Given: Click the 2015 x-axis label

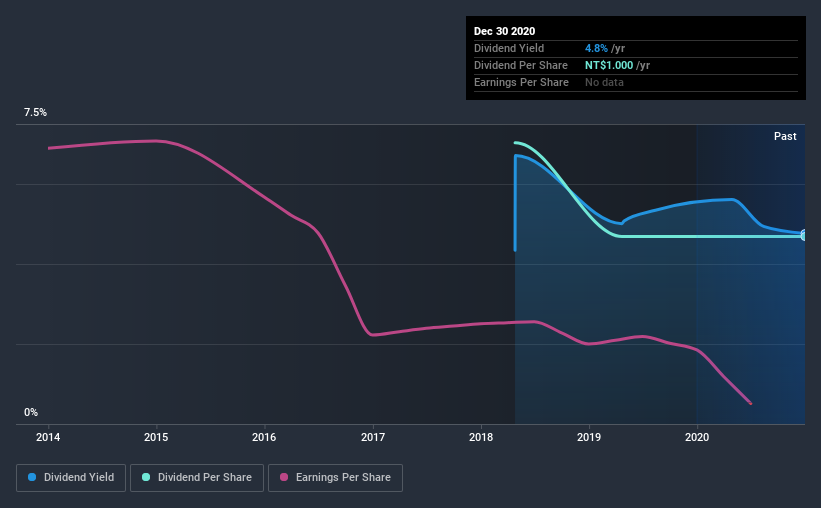Looking at the screenshot, I should (156, 437).
